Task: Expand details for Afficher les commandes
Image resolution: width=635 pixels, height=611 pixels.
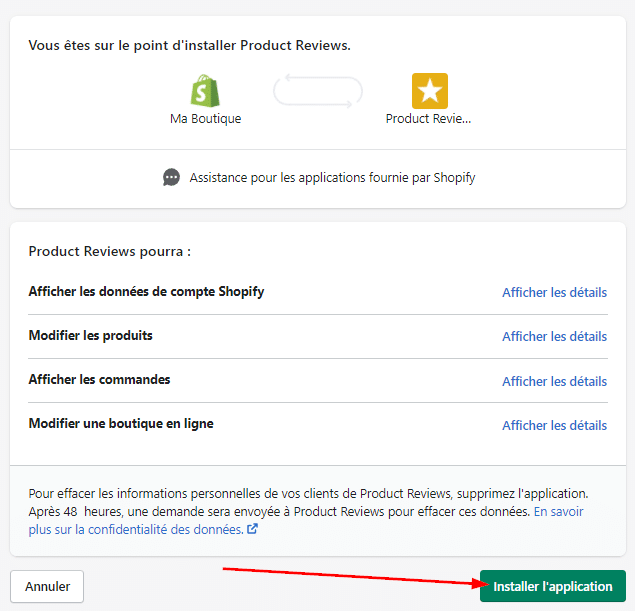Action: click(x=554, y=381)
